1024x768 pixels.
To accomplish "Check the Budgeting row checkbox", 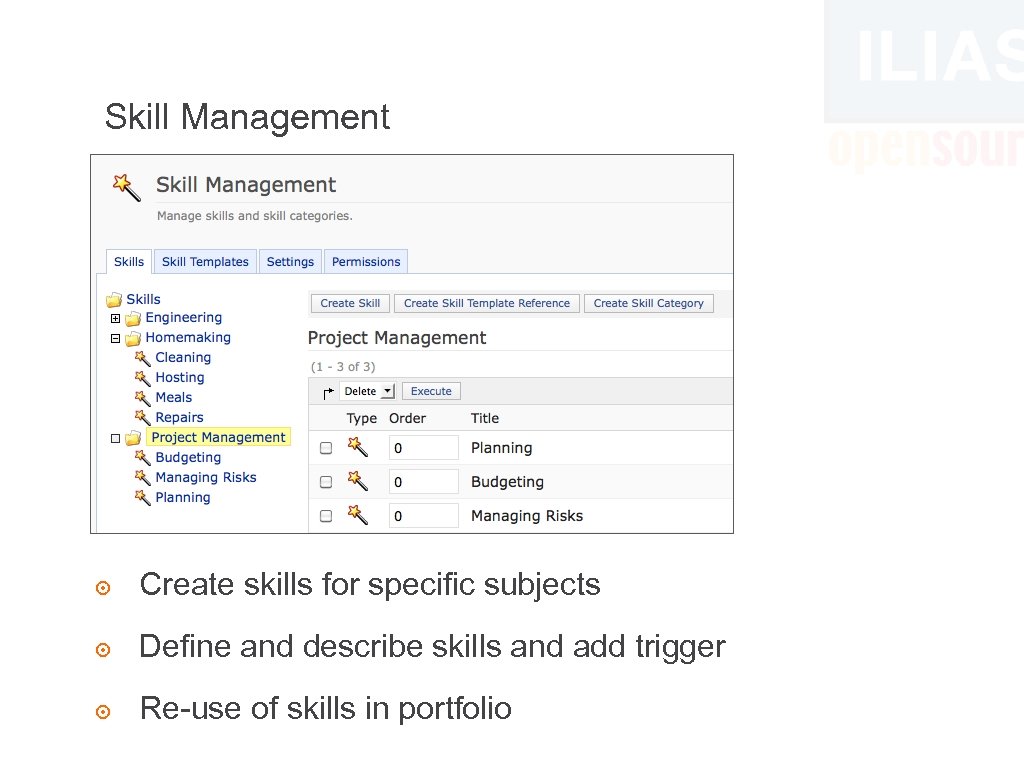I will 325,481.
